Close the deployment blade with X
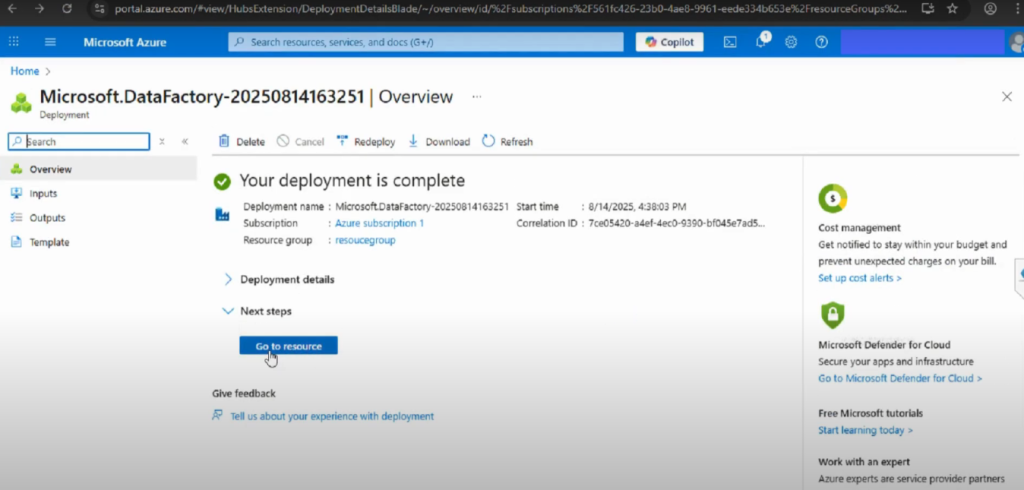 coord(1006,97)
